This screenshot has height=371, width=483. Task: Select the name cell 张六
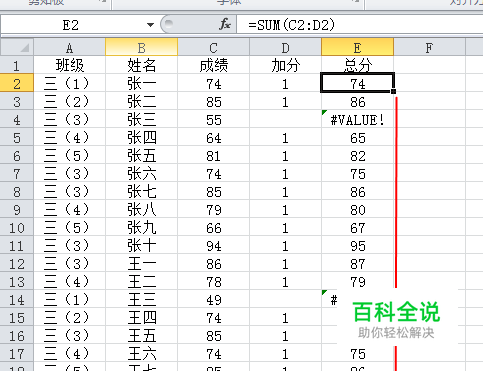pyautogui.click(x=141, y=173)
